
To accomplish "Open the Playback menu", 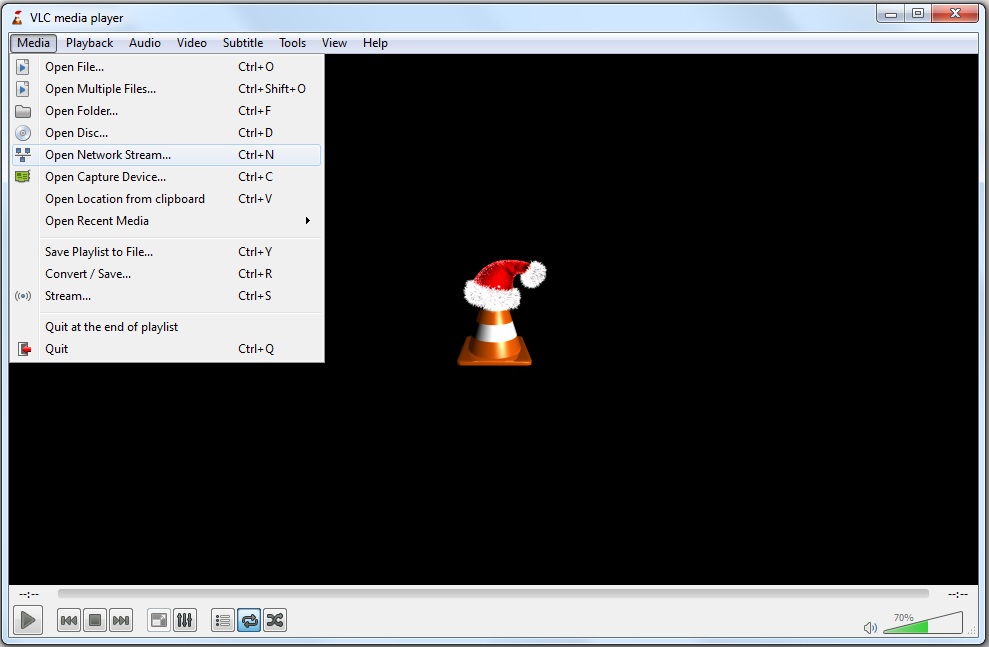I will point(90,43).
